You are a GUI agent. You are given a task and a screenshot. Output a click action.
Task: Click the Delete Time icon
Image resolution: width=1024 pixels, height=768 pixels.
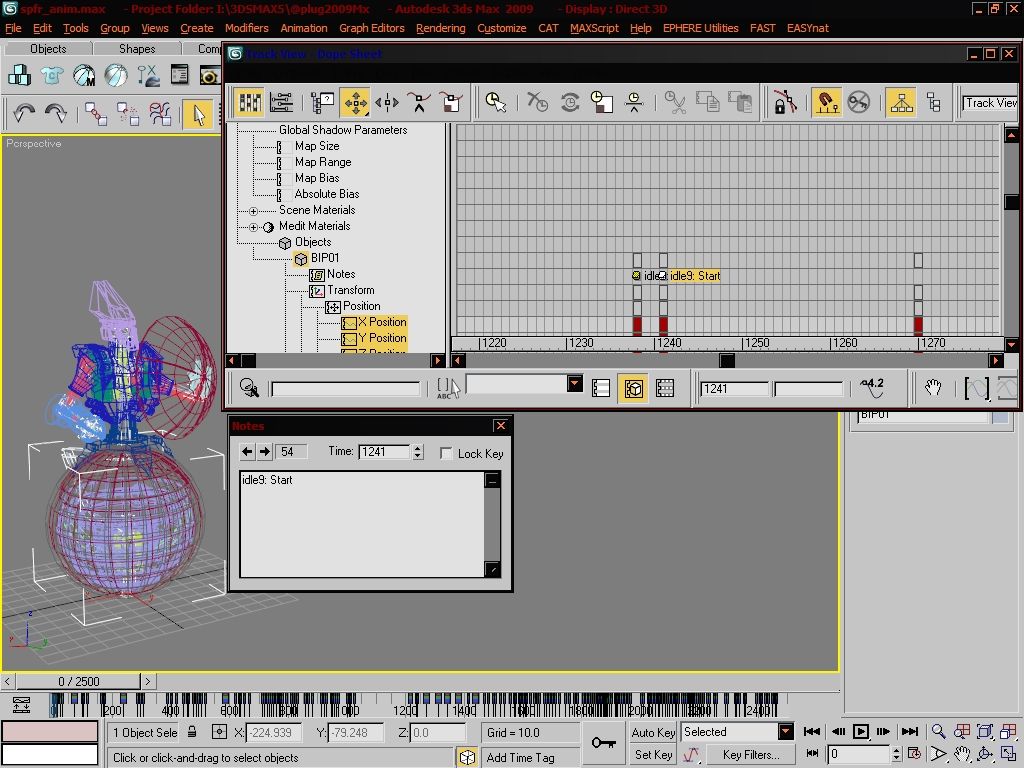pyautogui.click(x=537, y=103)
